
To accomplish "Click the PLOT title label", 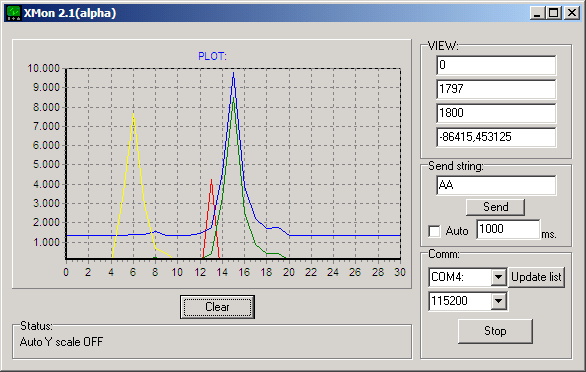I will [x=212, y=56].
